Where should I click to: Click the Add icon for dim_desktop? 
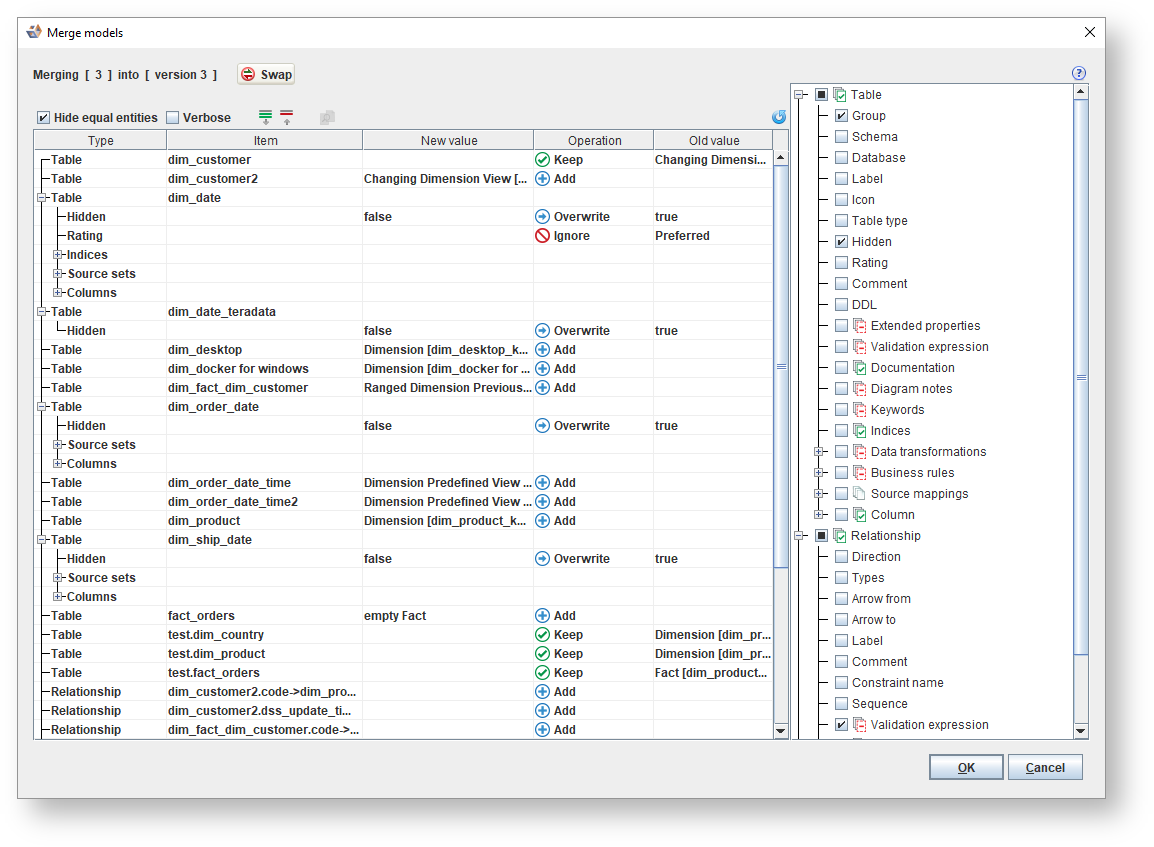click(x=542, y=350)
